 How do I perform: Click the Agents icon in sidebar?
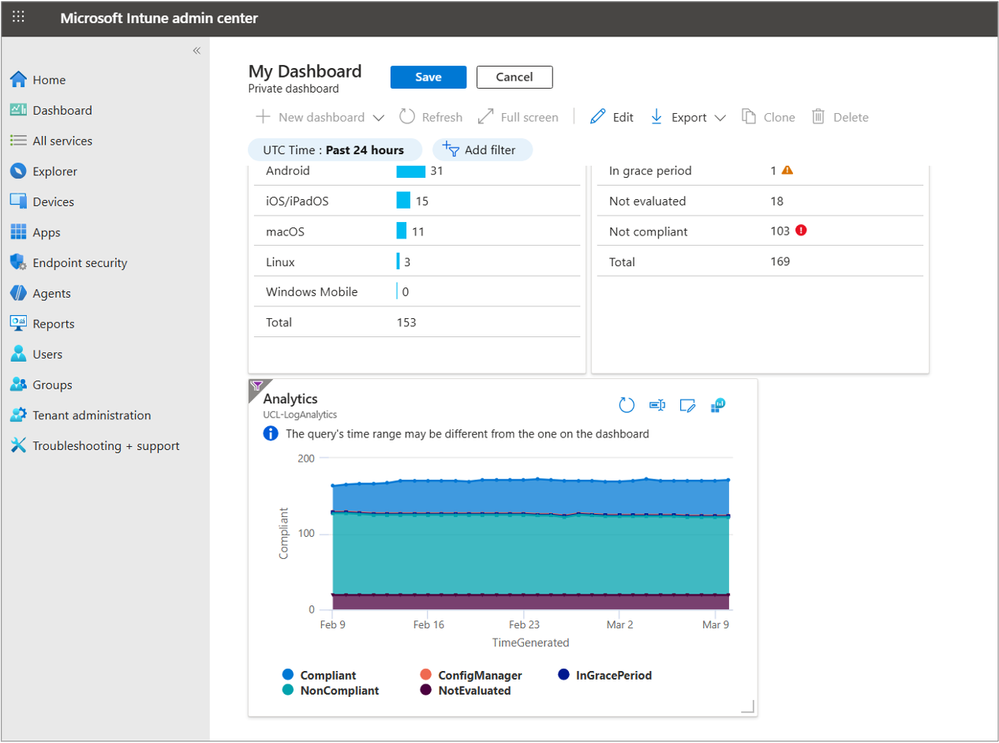[x=18, y=292]
